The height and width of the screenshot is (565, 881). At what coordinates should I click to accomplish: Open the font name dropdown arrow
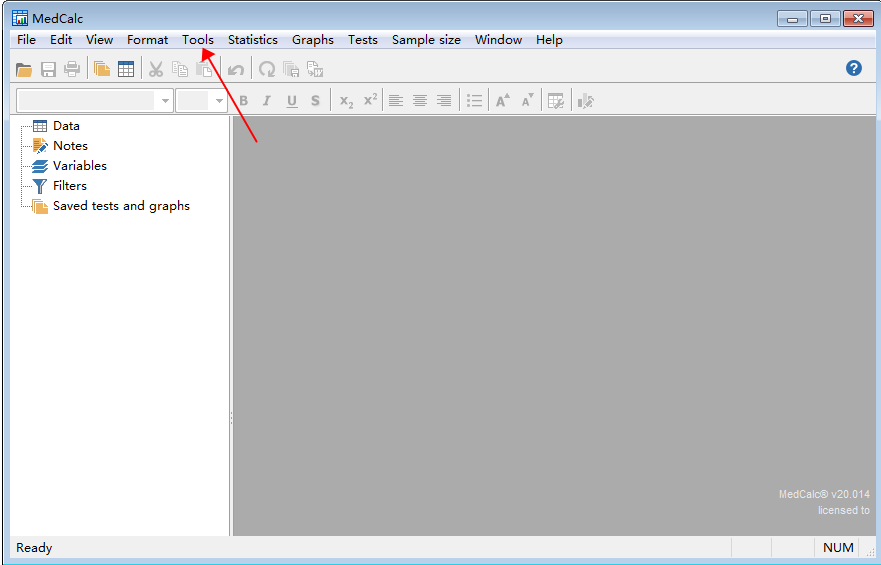point(165,101)
